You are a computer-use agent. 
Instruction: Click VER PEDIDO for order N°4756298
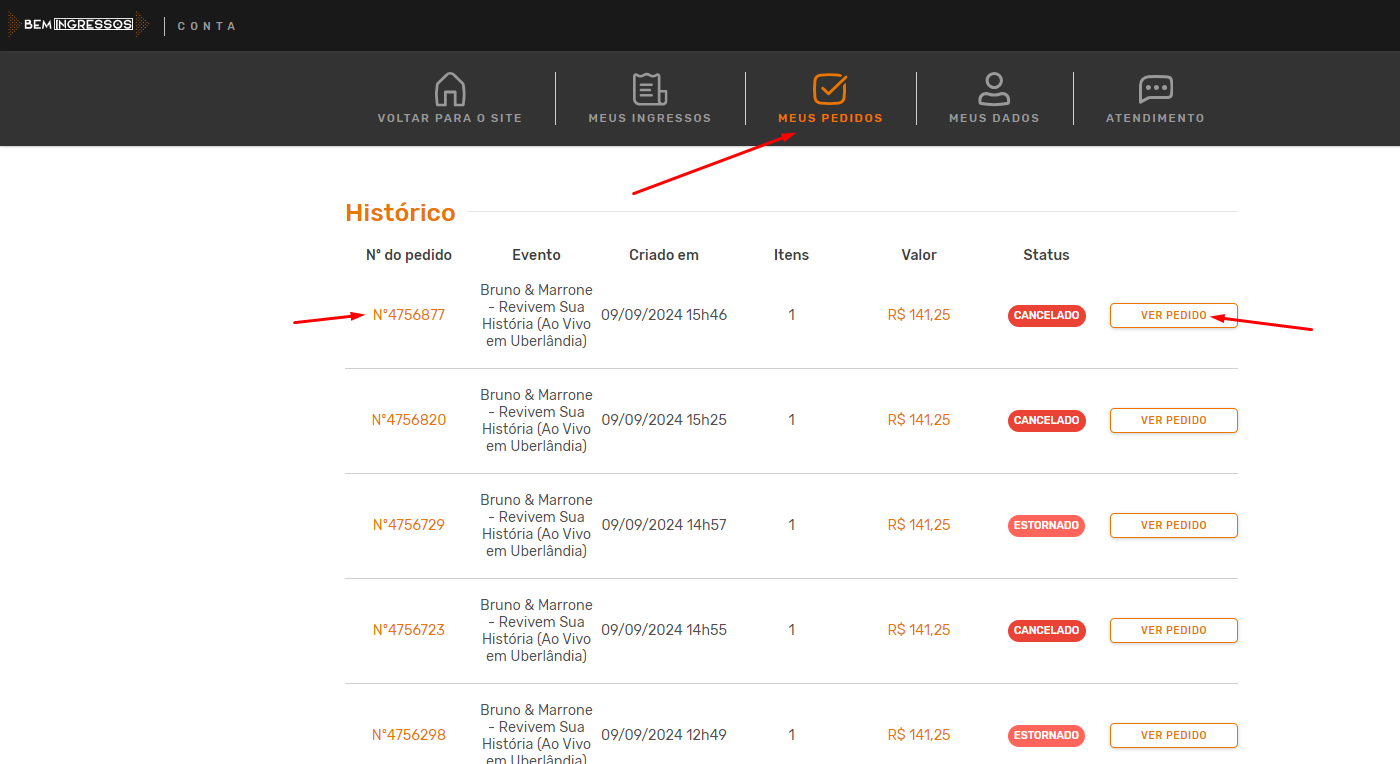tap(1174, 735)
